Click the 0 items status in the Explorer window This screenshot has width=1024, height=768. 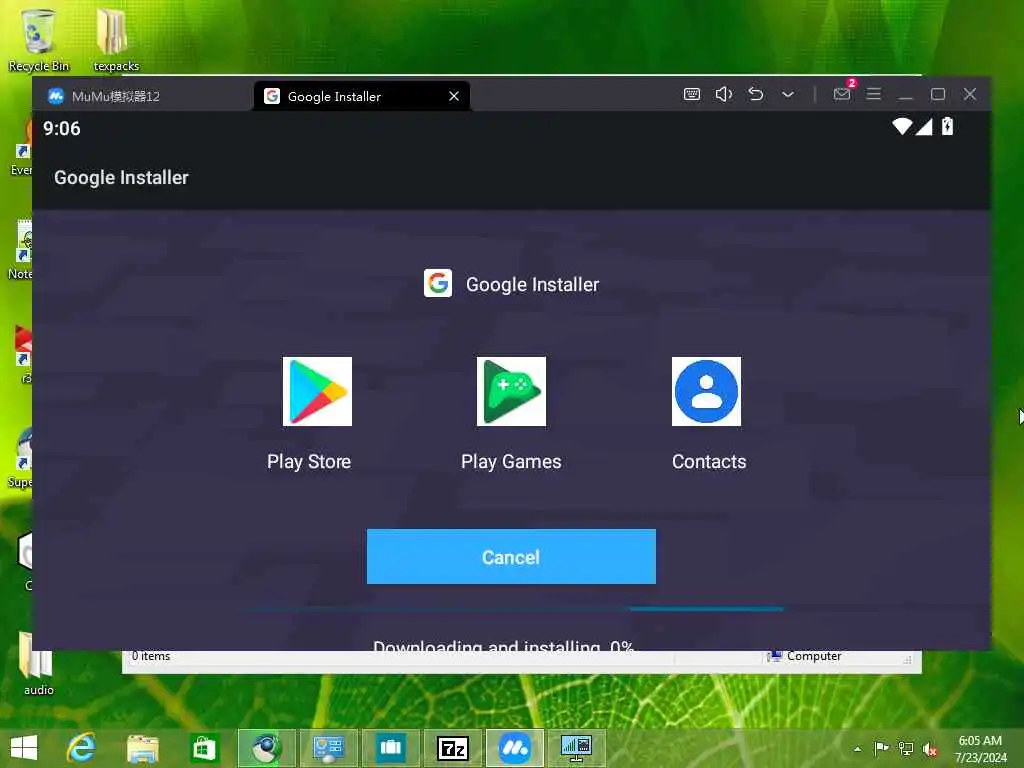(x=151, y=656)
